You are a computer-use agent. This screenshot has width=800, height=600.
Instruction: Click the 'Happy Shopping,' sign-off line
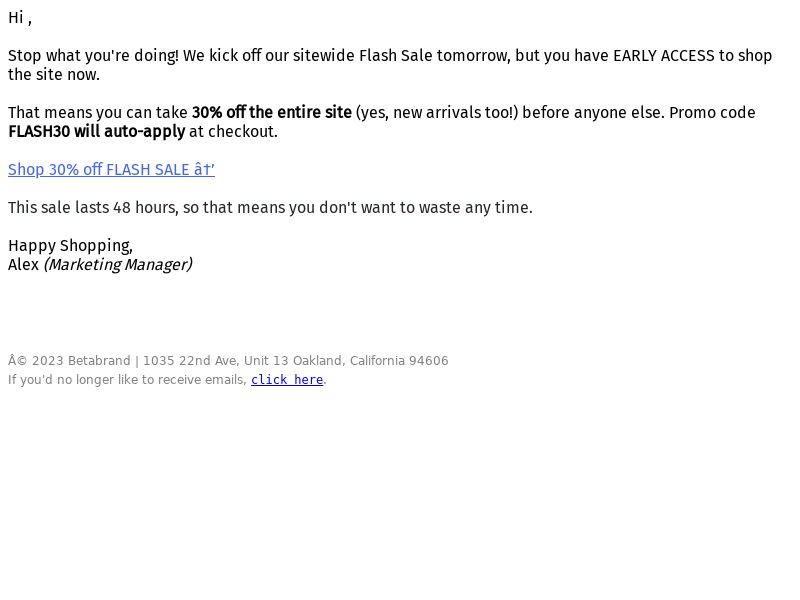[x=70, y=246]
